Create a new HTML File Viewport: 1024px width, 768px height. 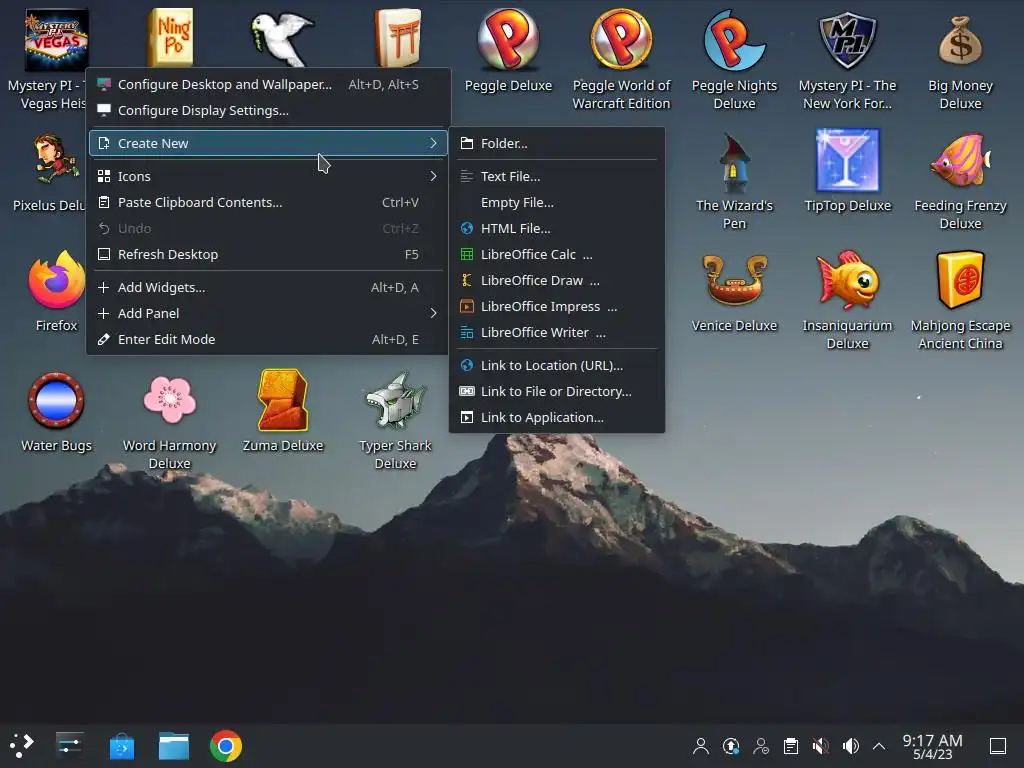[557, 229]
